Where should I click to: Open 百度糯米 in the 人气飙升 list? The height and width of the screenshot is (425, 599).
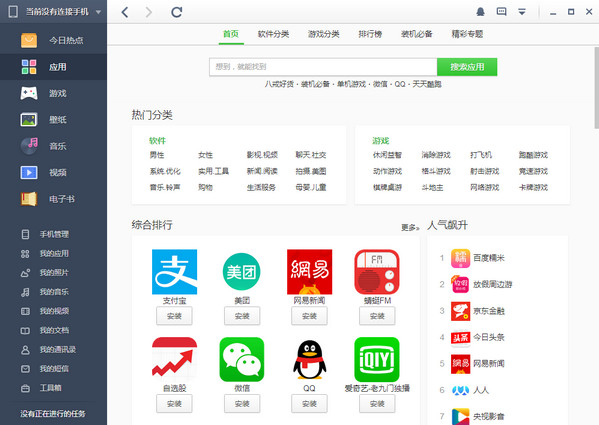tap(478, 258)
